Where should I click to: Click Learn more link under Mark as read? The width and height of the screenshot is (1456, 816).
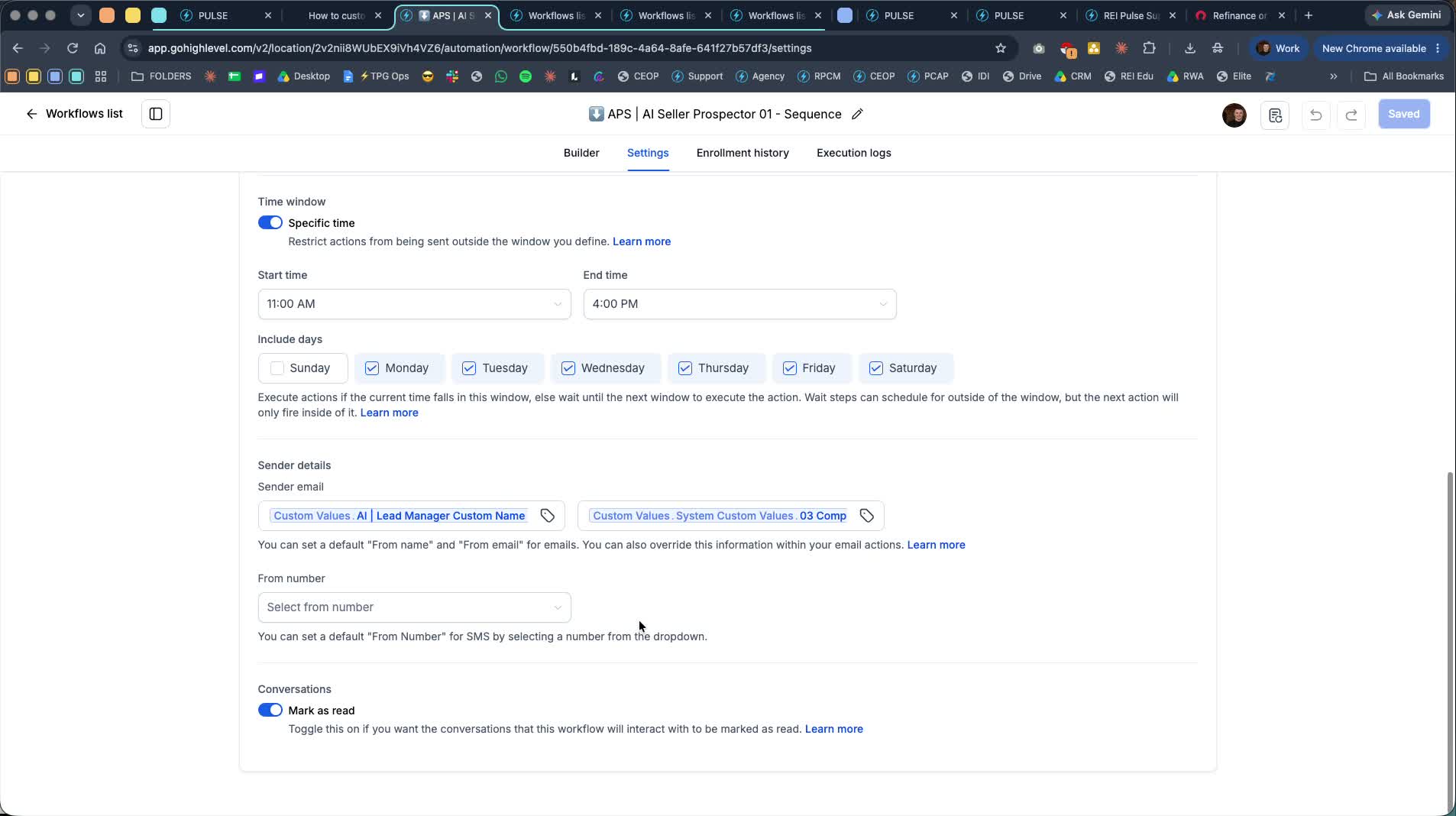(834, 729)
